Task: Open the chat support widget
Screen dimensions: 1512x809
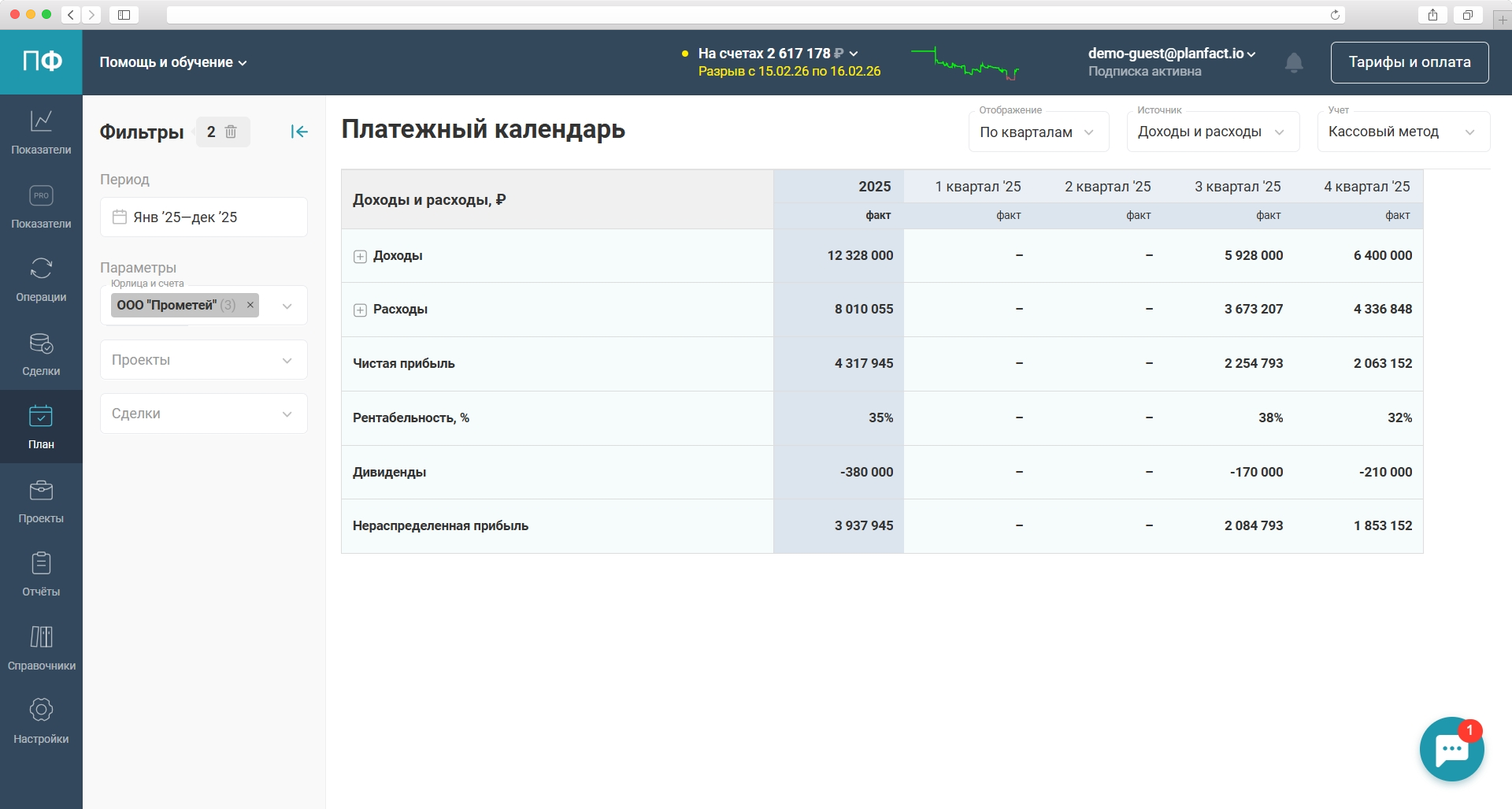Action: click(1451, 749)
